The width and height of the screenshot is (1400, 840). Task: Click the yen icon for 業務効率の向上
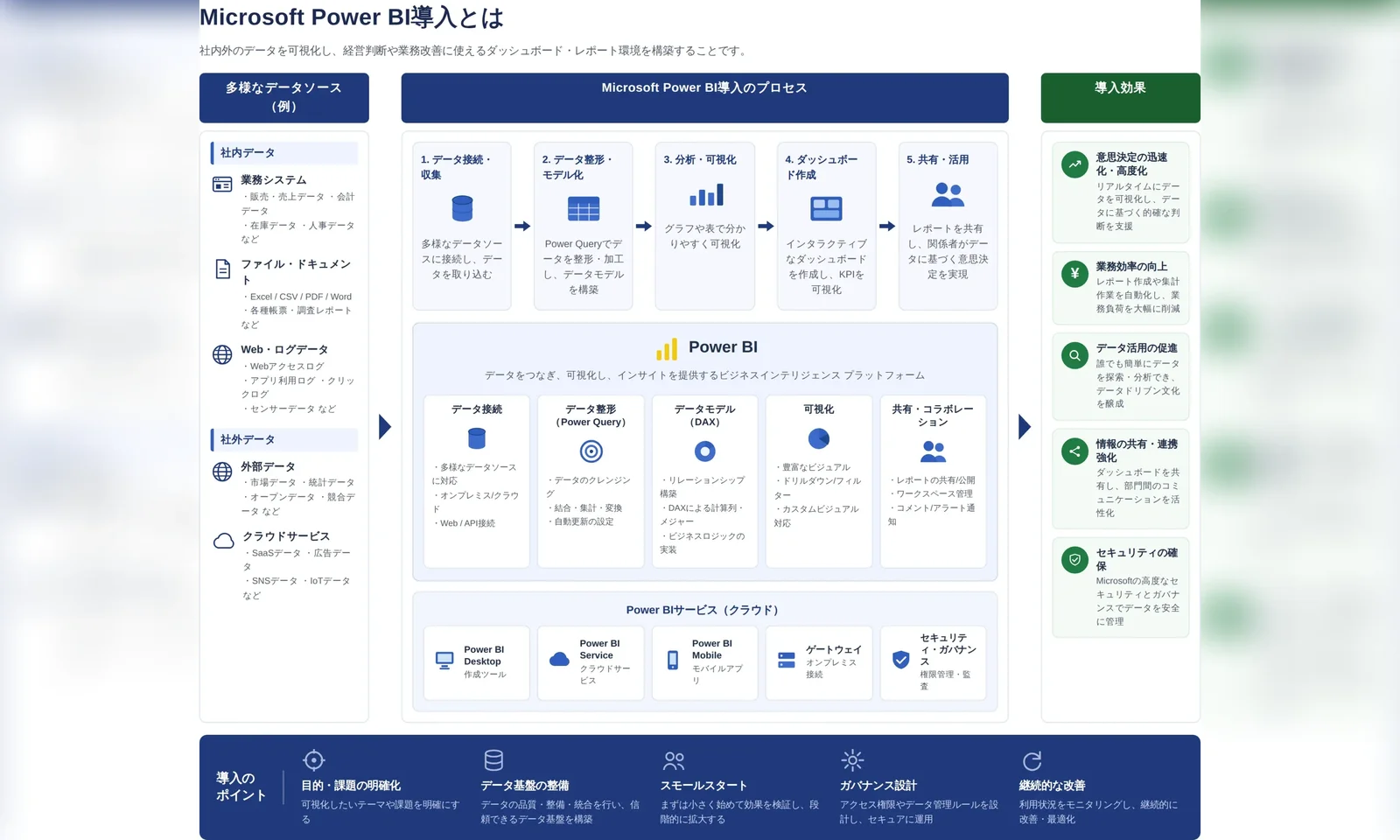pos(1074,274)
